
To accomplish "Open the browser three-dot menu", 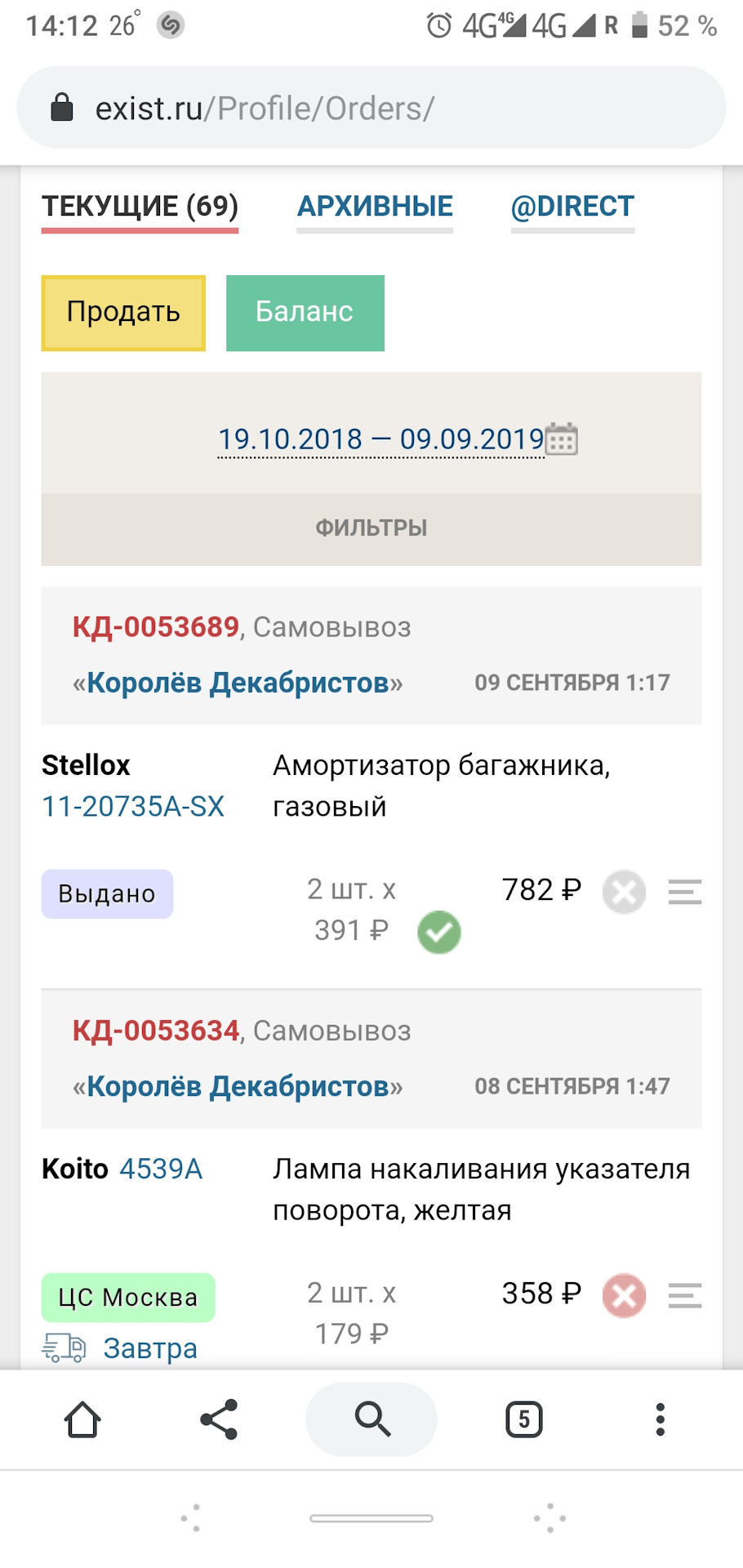I will tap(661, 1419).
